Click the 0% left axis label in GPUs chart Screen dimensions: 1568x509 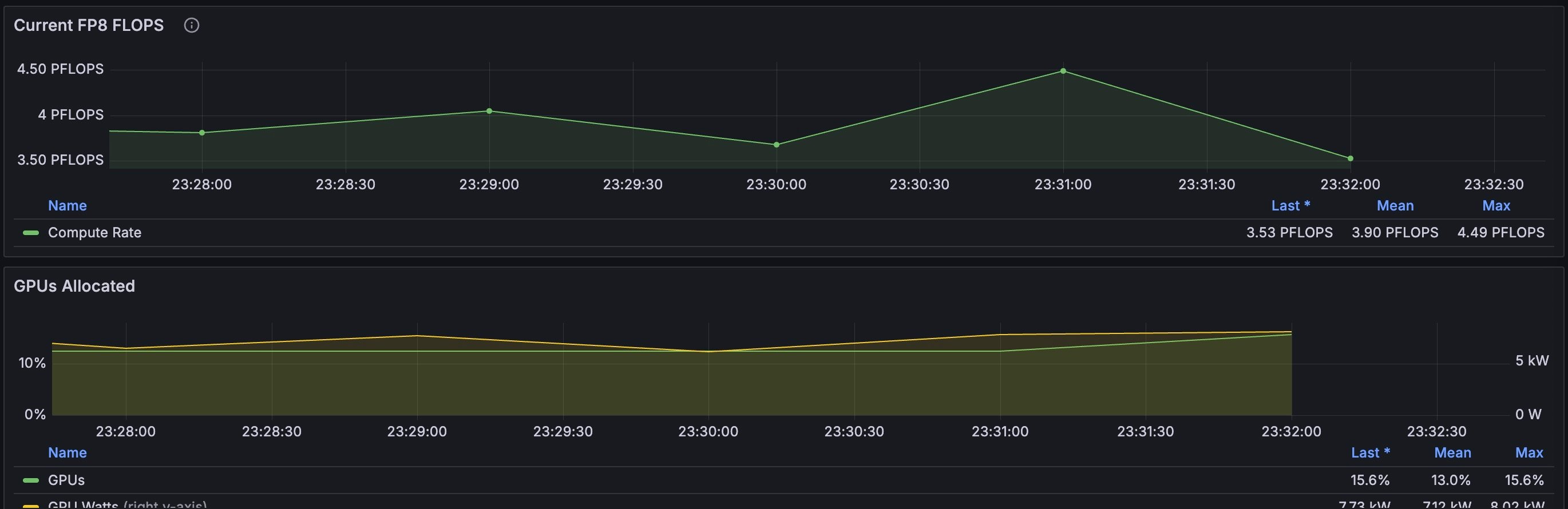coord(35,414)
